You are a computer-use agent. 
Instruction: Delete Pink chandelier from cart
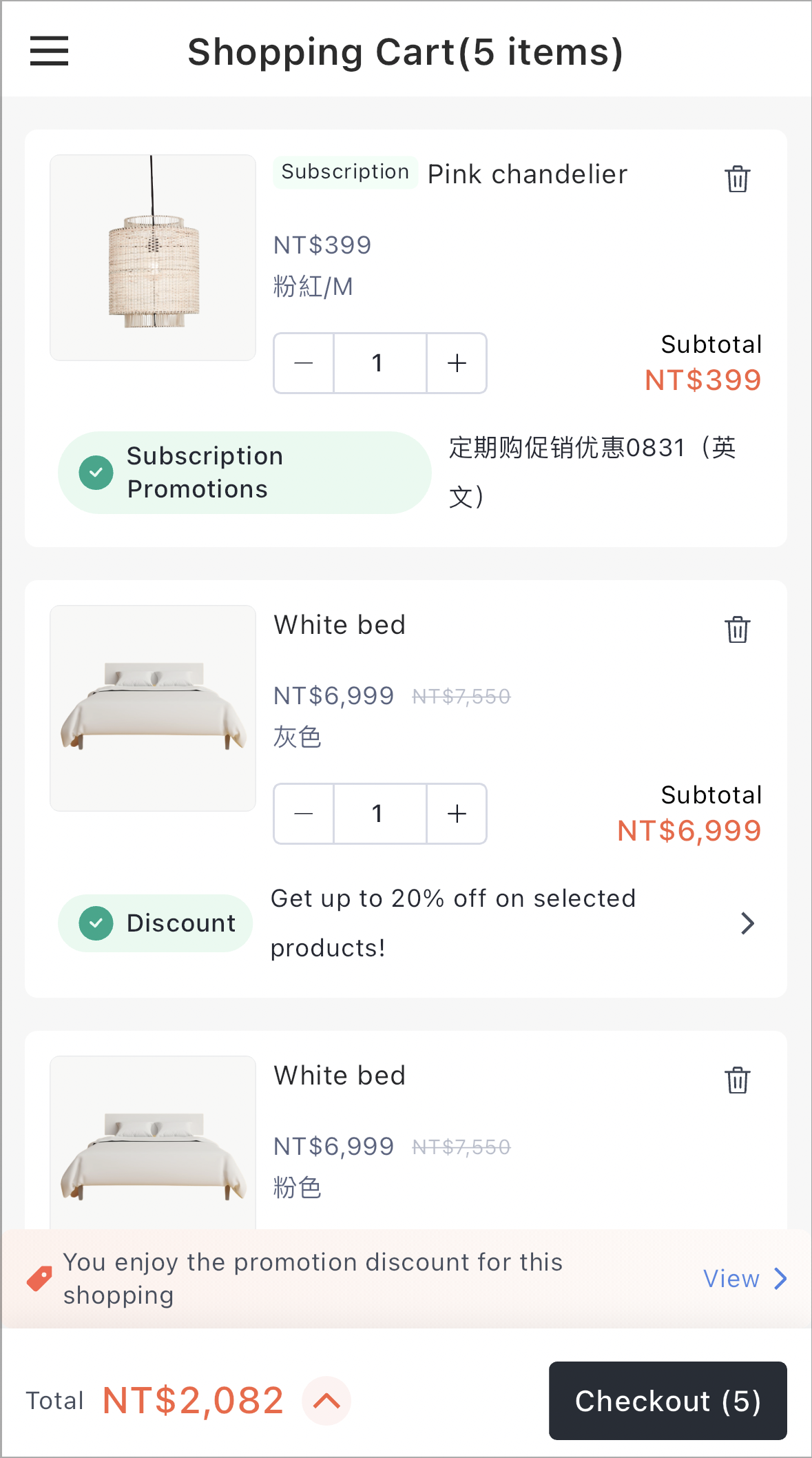737,178
